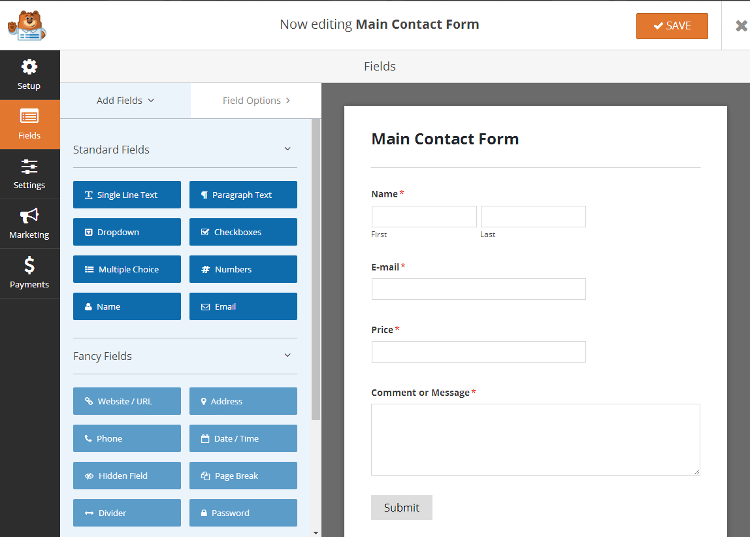Click the E-mail field label
Image resolution: width=750 pixels, height=537 pixels.
tap(385, 267)
